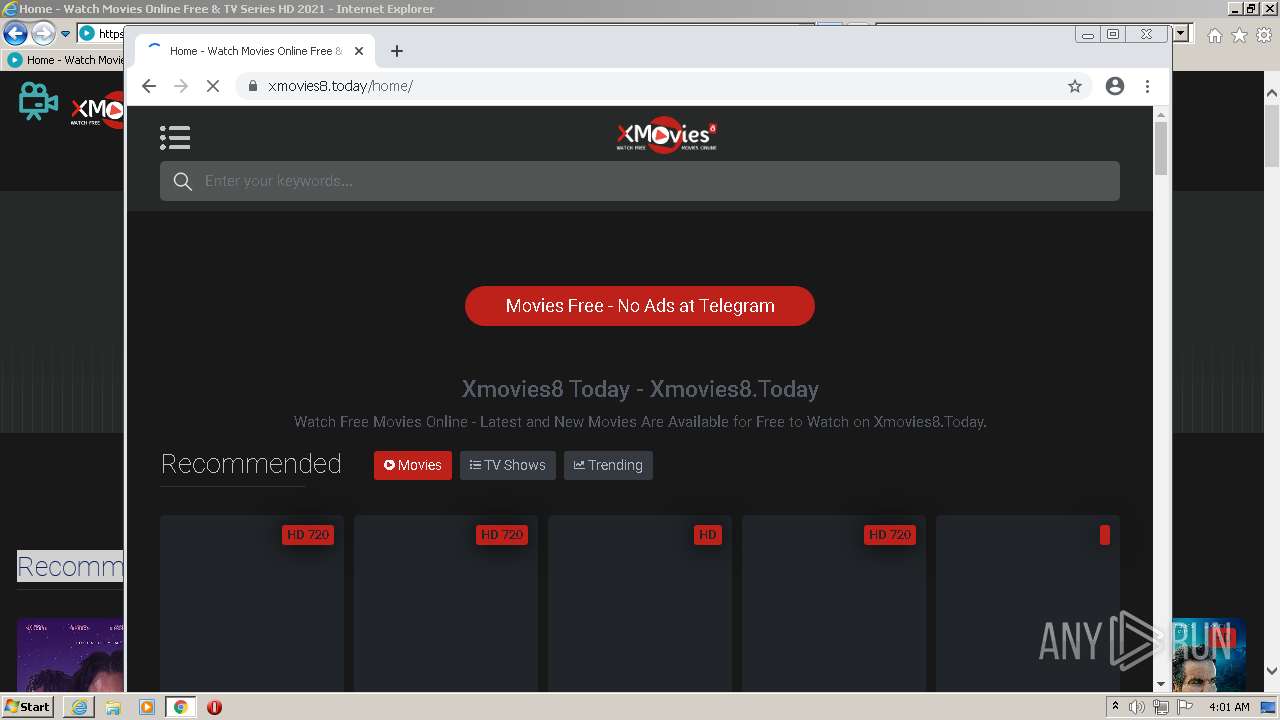Open Internet Explorer address bar dropdown arrow
1280x720 pixels.
(x=1181, y=33)
